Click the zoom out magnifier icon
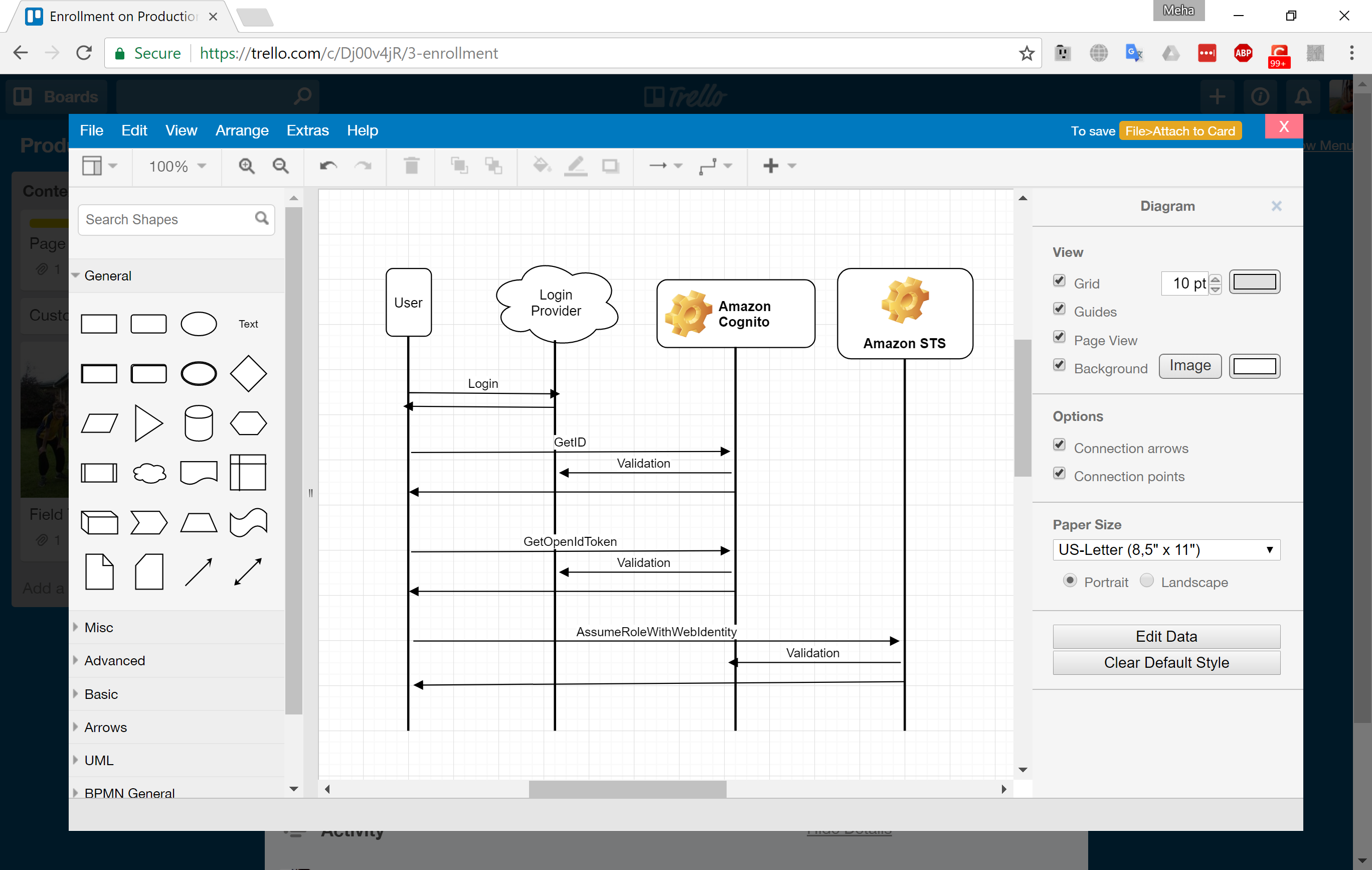 [280, 166]
